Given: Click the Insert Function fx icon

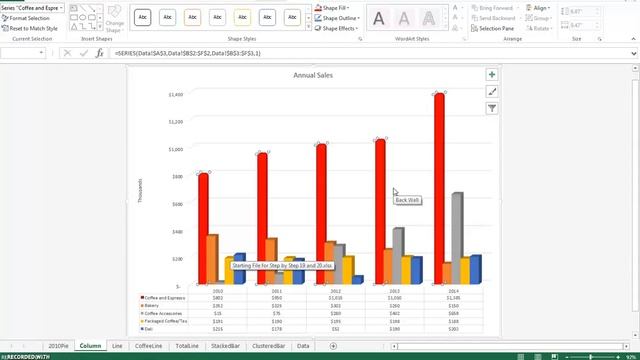Looking at the screenshot, I should 100,53.
